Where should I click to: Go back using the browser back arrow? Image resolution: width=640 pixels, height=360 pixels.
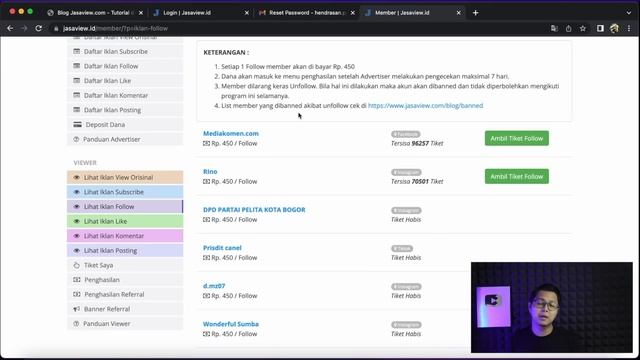pyautogui.click(x=10, y=29)
